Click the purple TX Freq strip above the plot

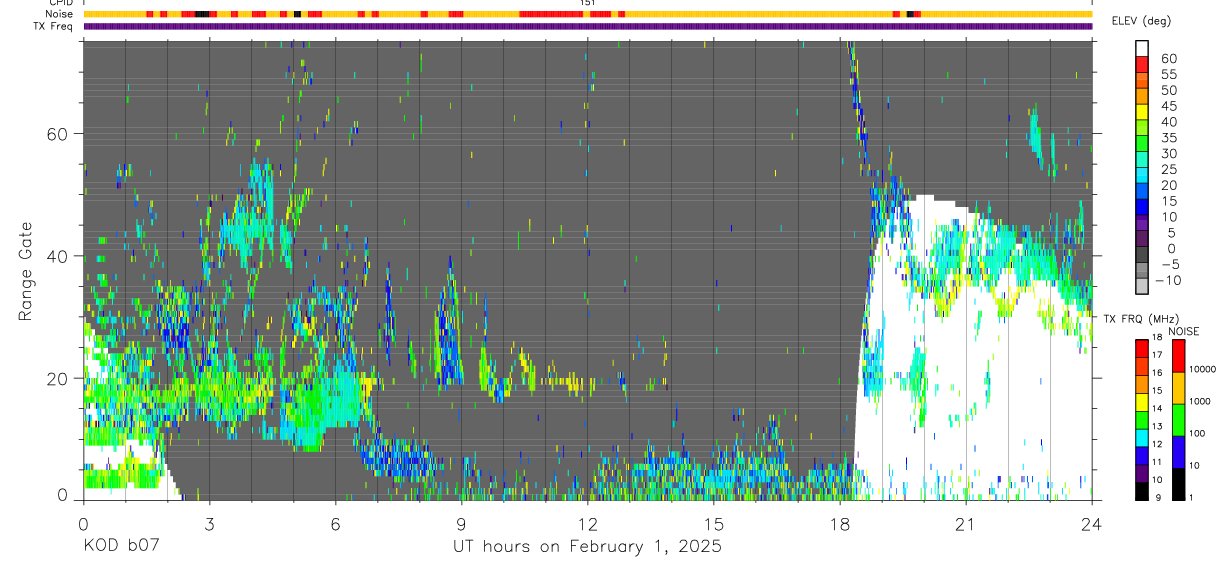click(x=587, y=26)
